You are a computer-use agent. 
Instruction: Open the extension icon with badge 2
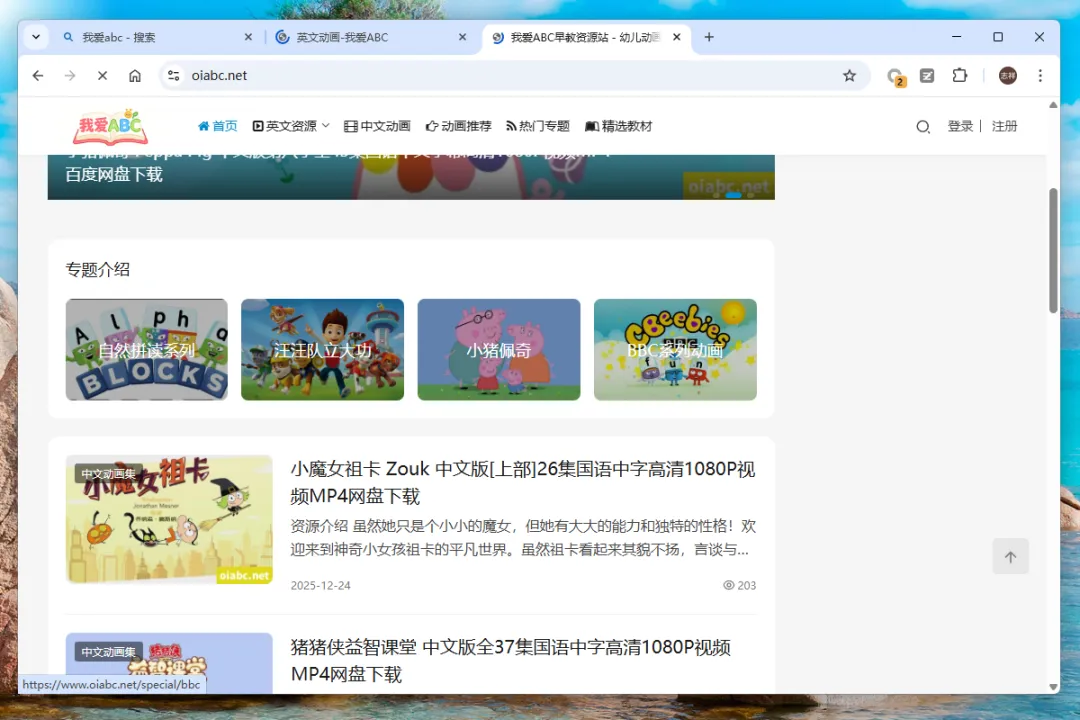tap(895, 76)
